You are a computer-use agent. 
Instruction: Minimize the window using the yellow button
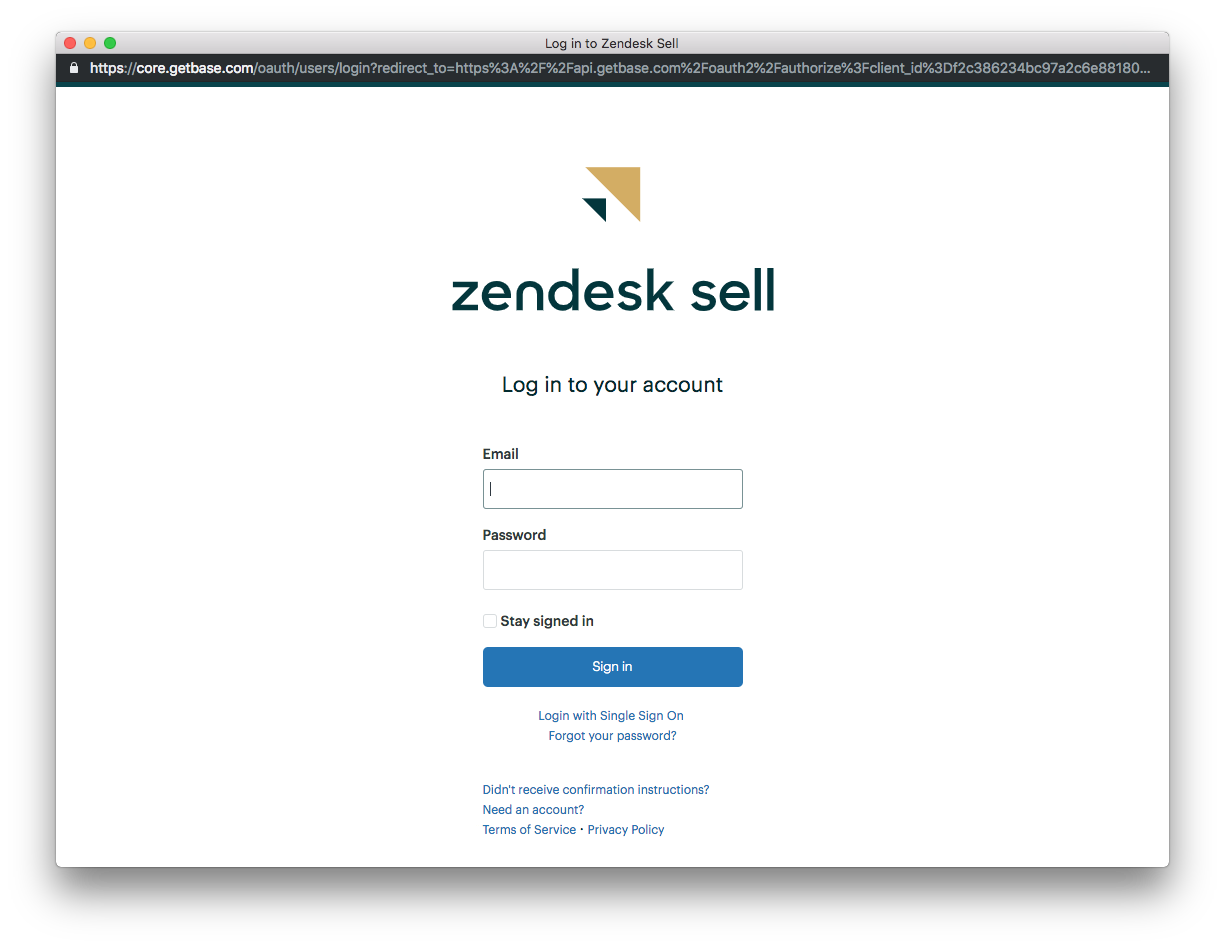[x=90, y=43]
